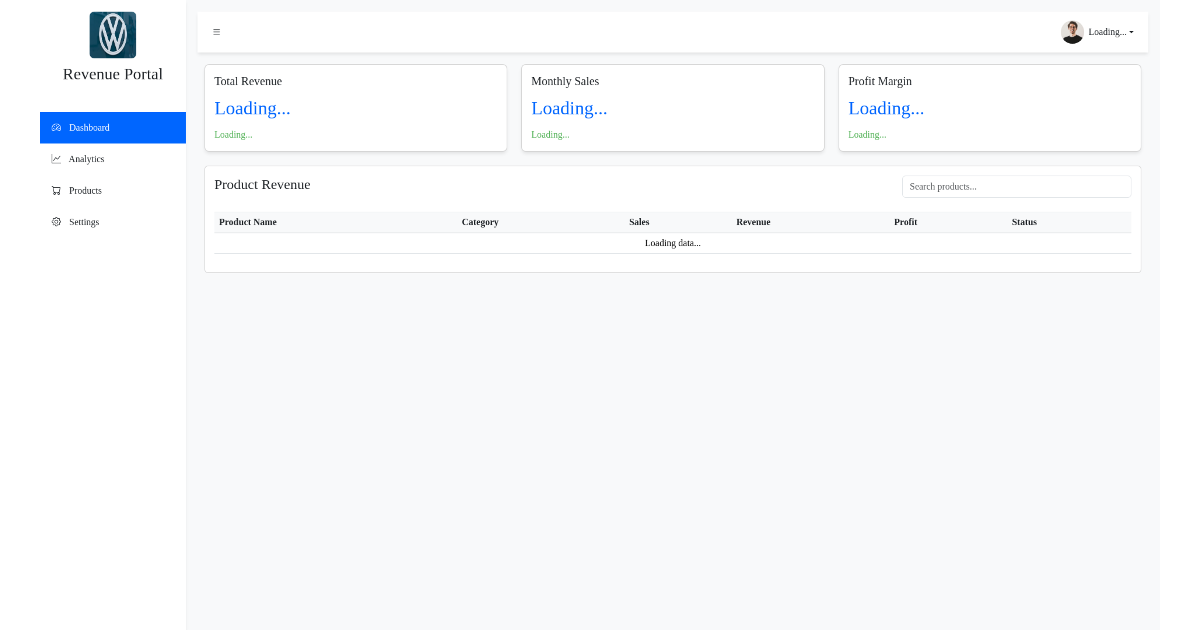1200x630 pixels.
Task: Click the hamburger menu icon
Action: tap(217, 31)
